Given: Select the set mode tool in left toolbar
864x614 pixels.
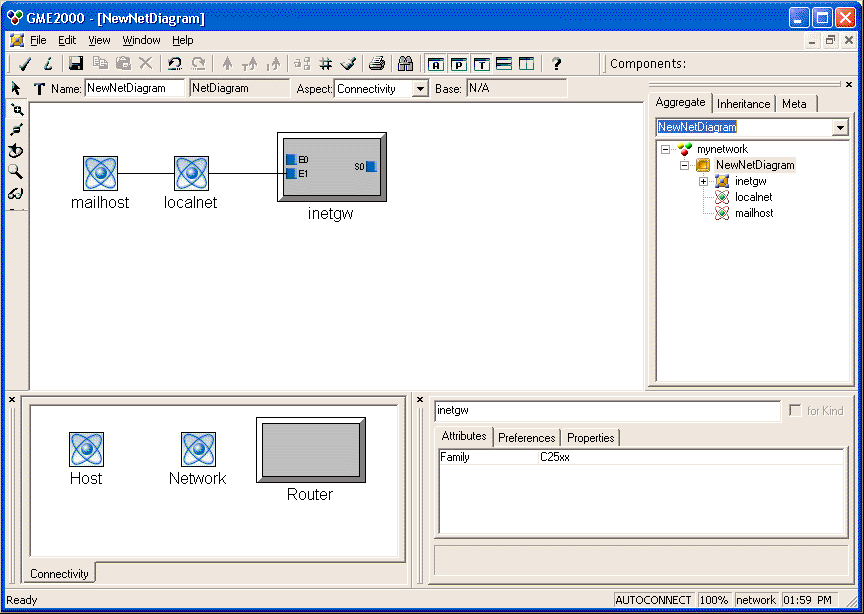Looking at the screenshot, I should (x=17, y=151).
